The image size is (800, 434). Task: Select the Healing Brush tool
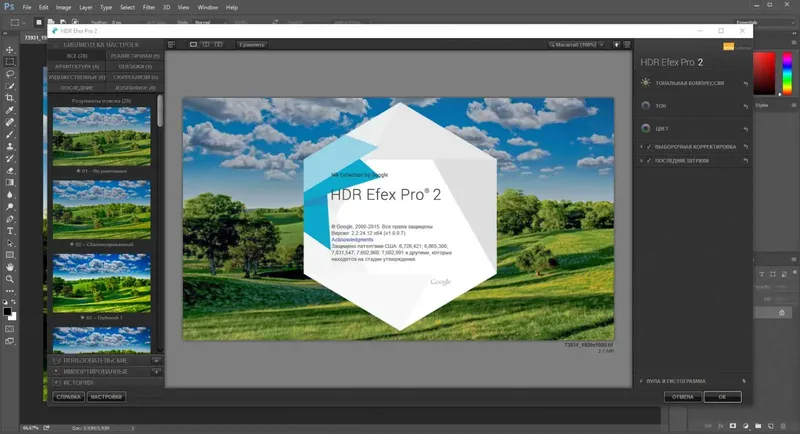click(10, 122)
